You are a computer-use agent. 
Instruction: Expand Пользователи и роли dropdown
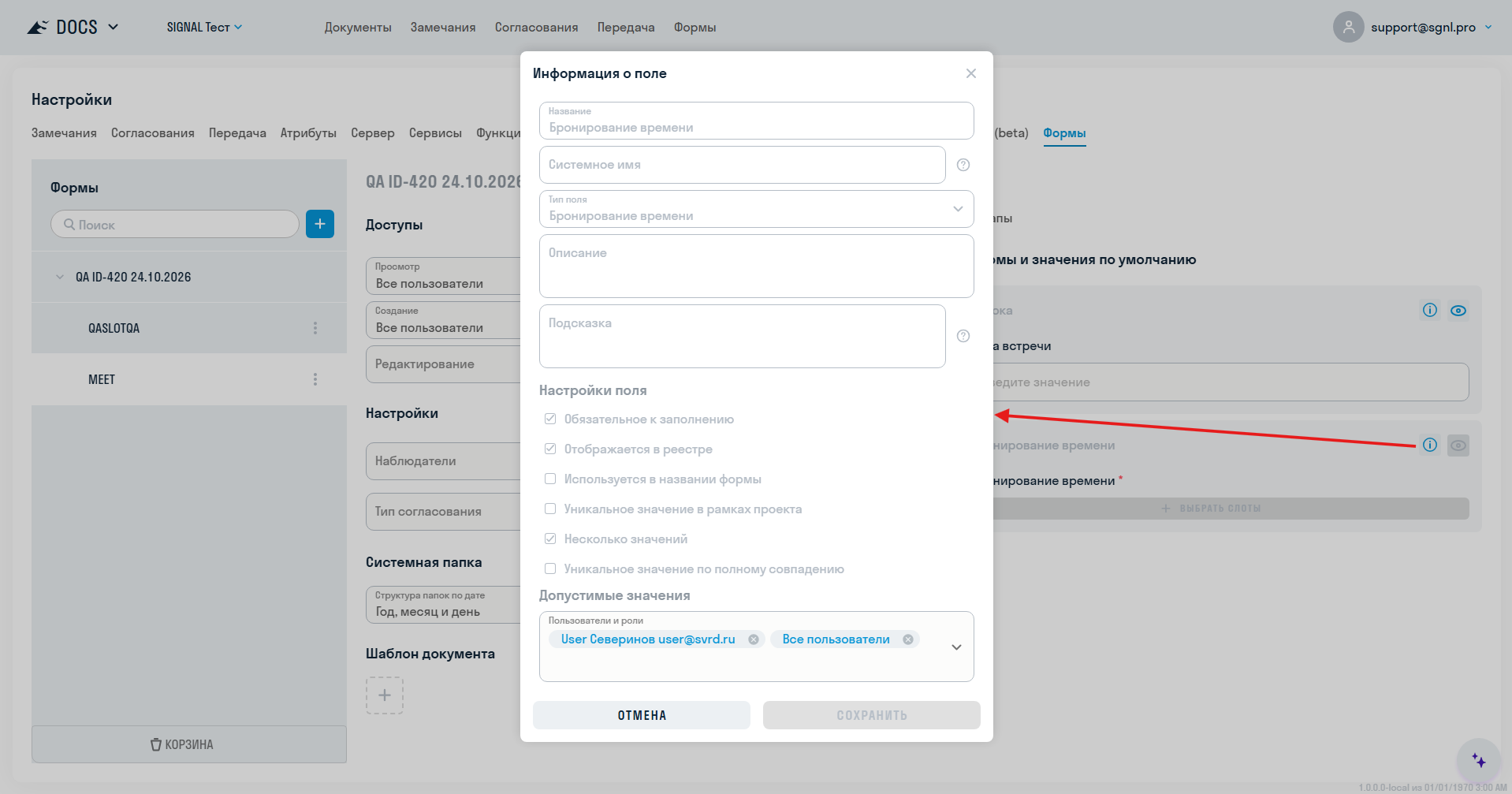pos(956,647)
